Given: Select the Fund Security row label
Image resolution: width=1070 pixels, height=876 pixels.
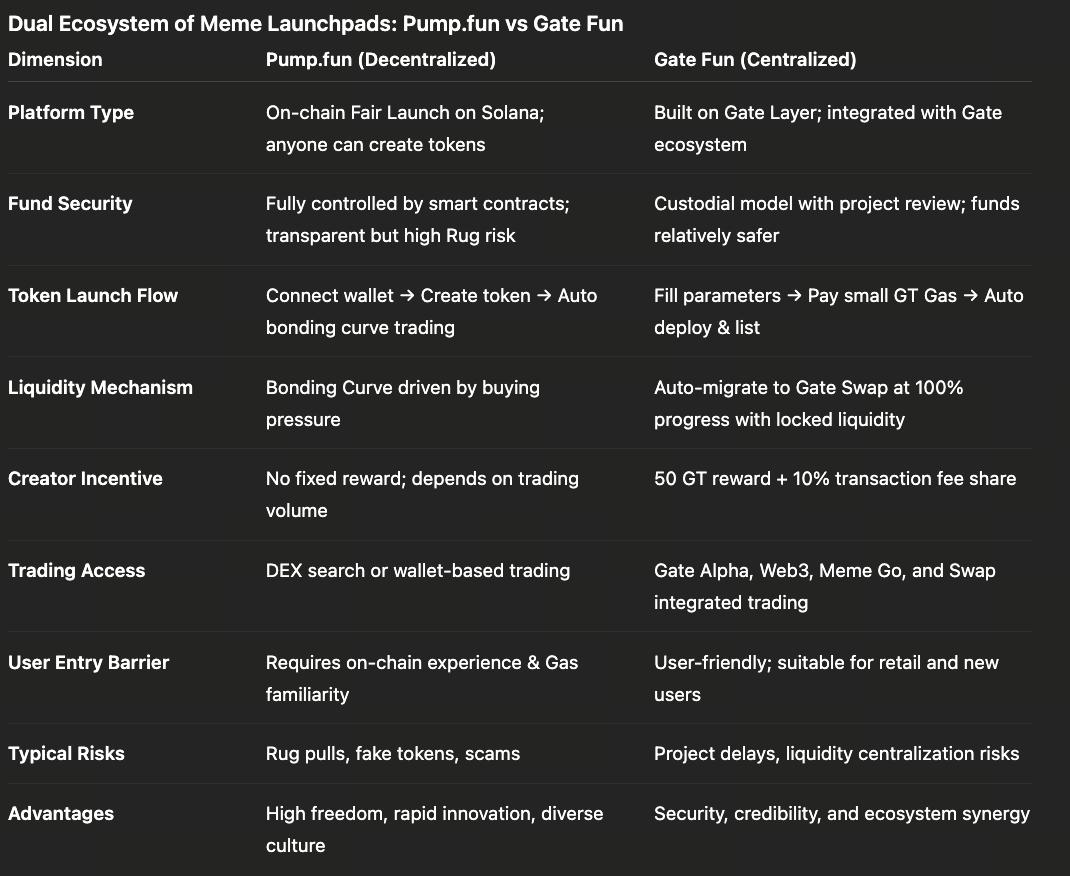Looking at the screenshot, I should [70, 204].
